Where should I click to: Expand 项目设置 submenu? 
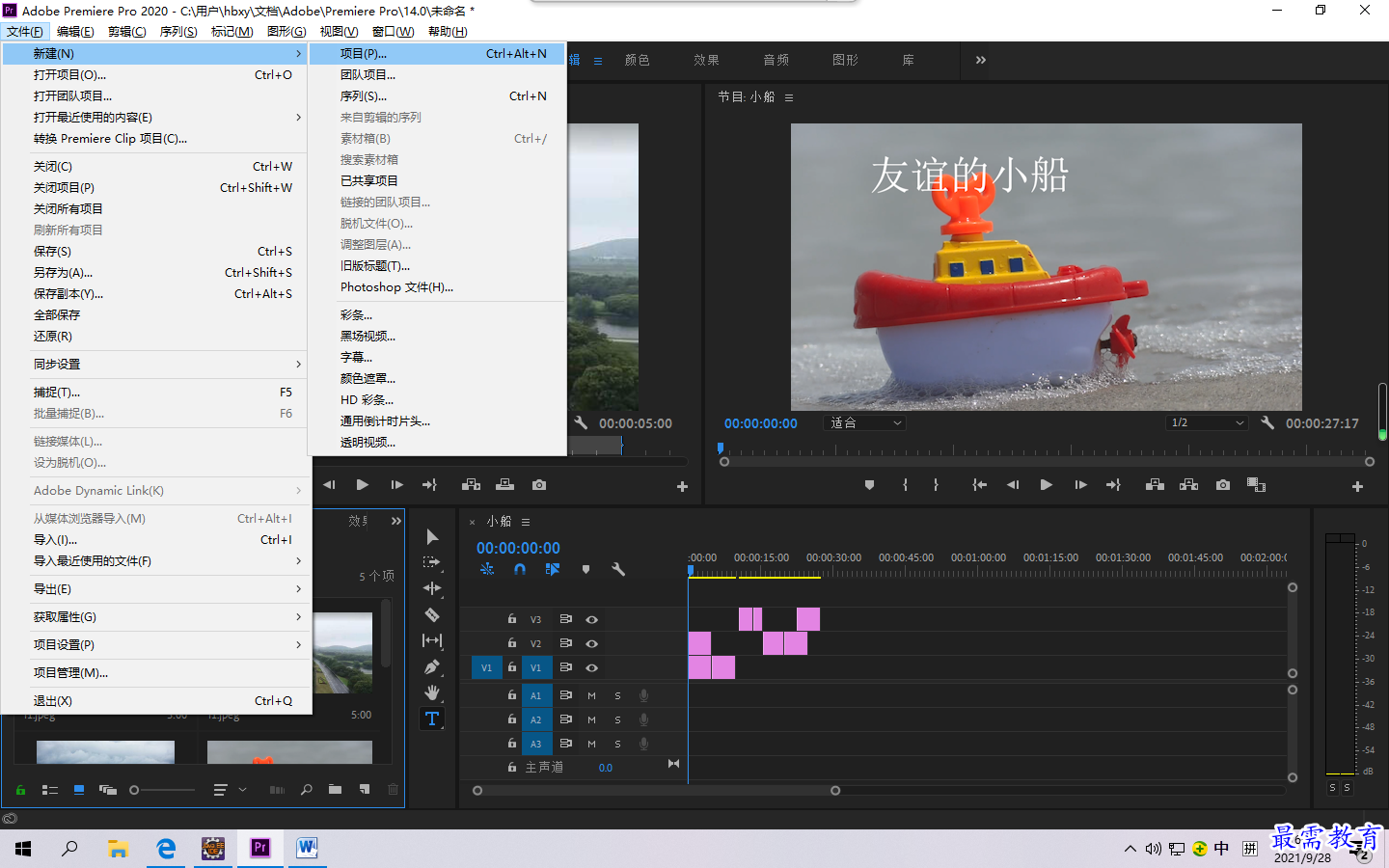tap(154, 645)
